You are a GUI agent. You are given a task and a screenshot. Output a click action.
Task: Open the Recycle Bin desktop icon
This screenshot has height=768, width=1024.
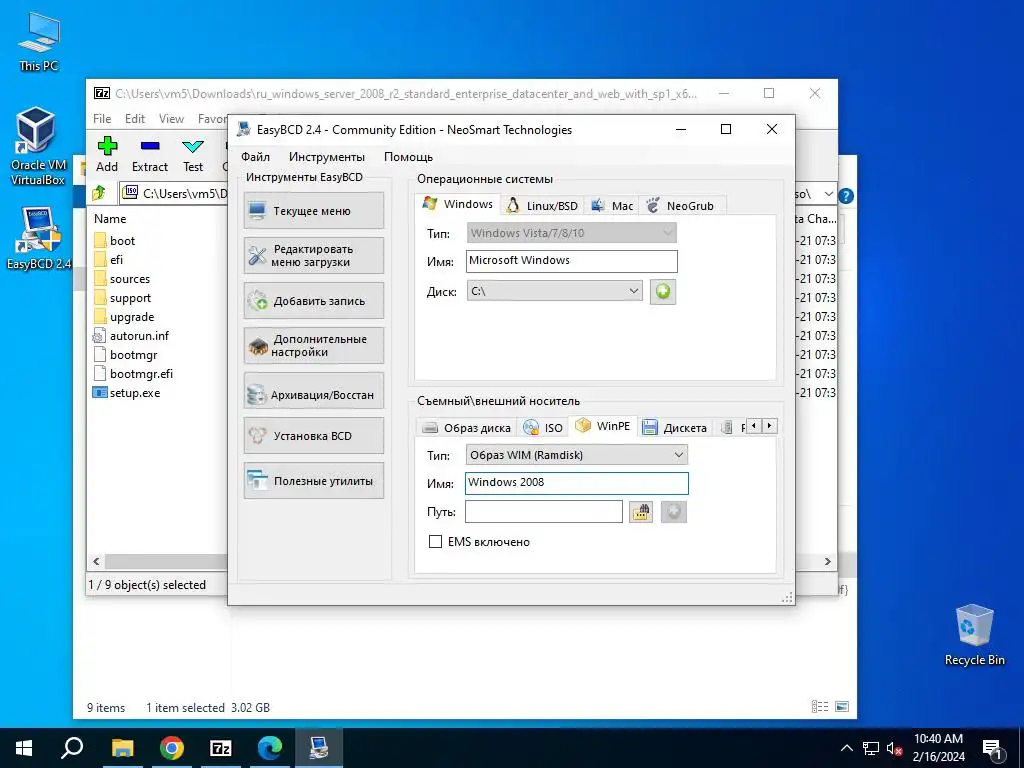coord(974,635)
